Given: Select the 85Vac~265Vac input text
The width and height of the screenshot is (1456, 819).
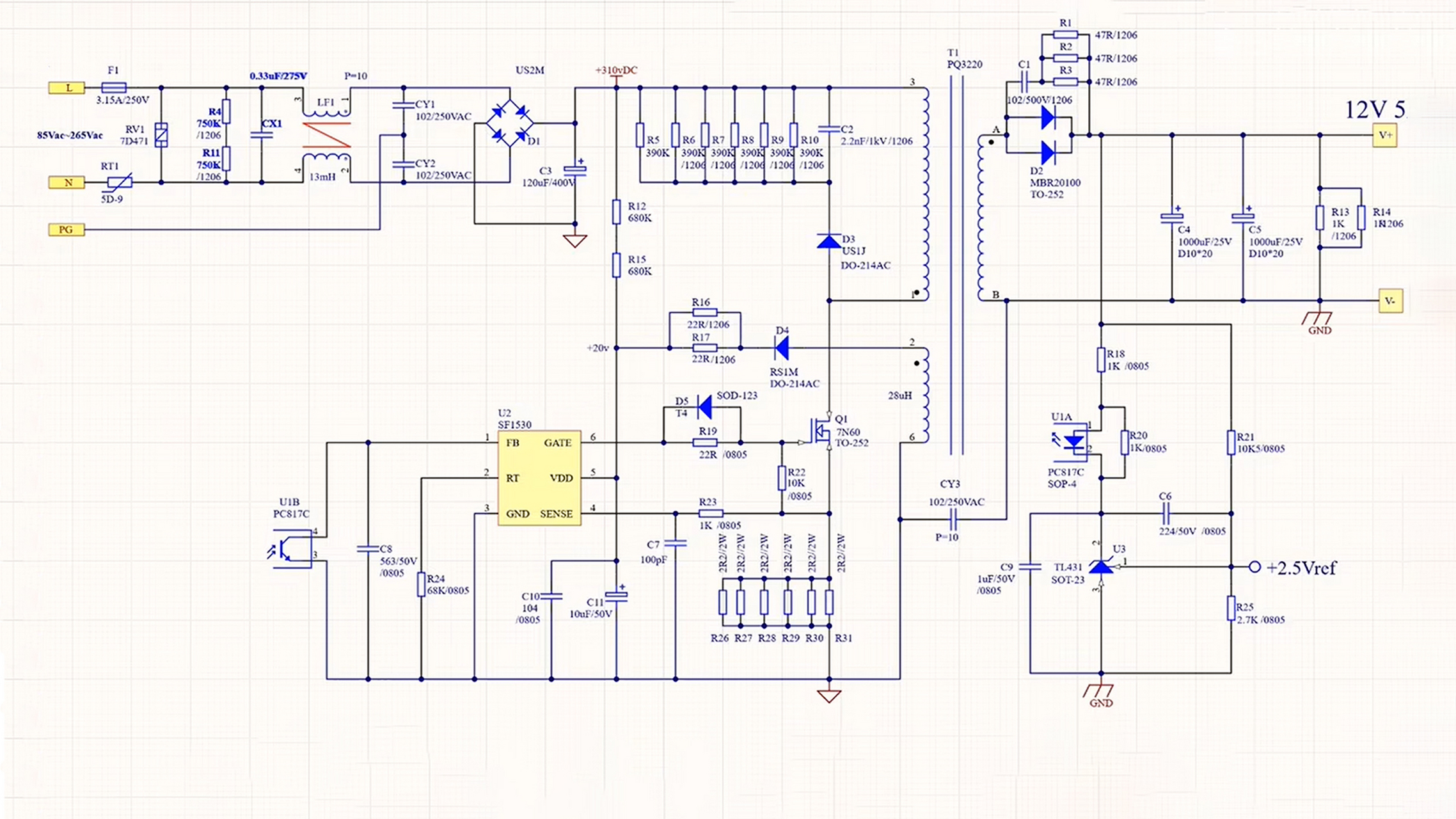Looking at the screenshot, I should click(x=70, y=135).
